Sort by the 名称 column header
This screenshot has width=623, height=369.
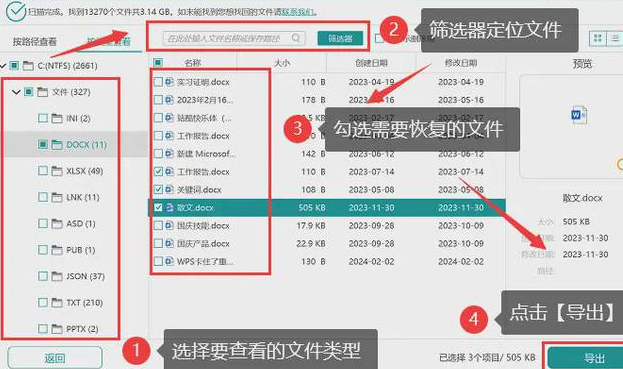(193, 63)
